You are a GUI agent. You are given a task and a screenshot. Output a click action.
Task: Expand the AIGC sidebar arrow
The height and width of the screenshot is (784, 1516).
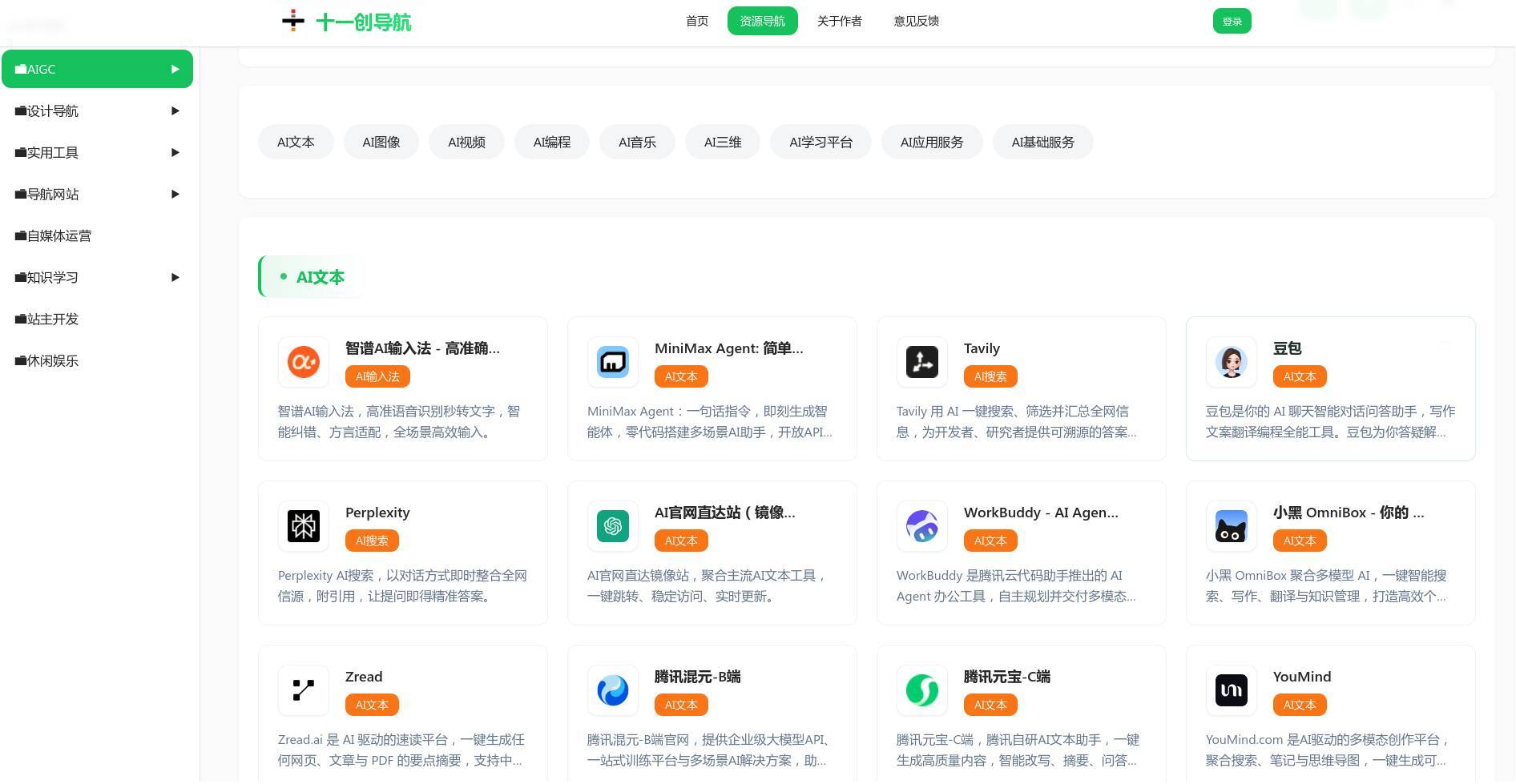coord(175,69)
